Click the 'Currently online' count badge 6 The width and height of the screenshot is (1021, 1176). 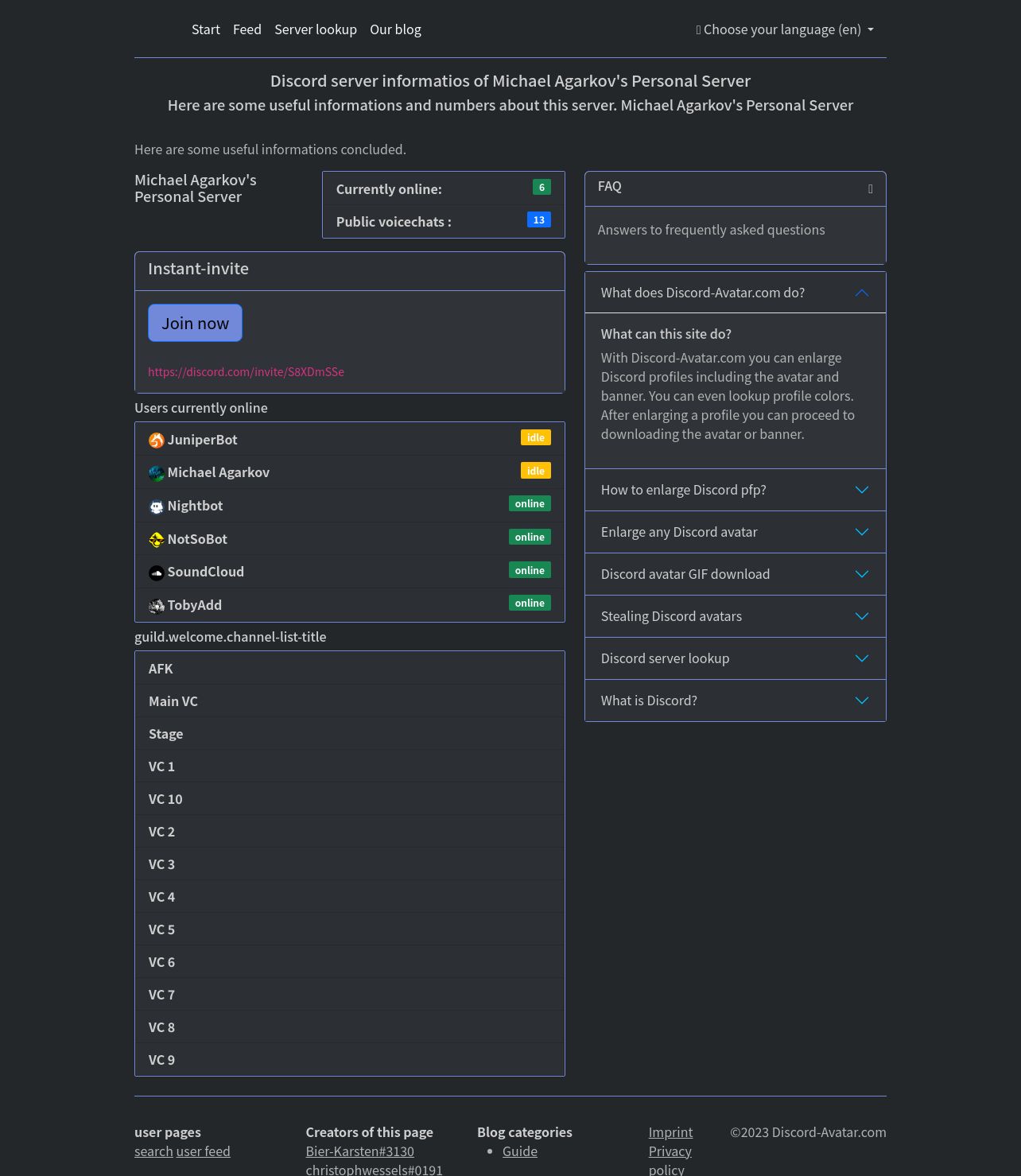(x=542, y=187)
